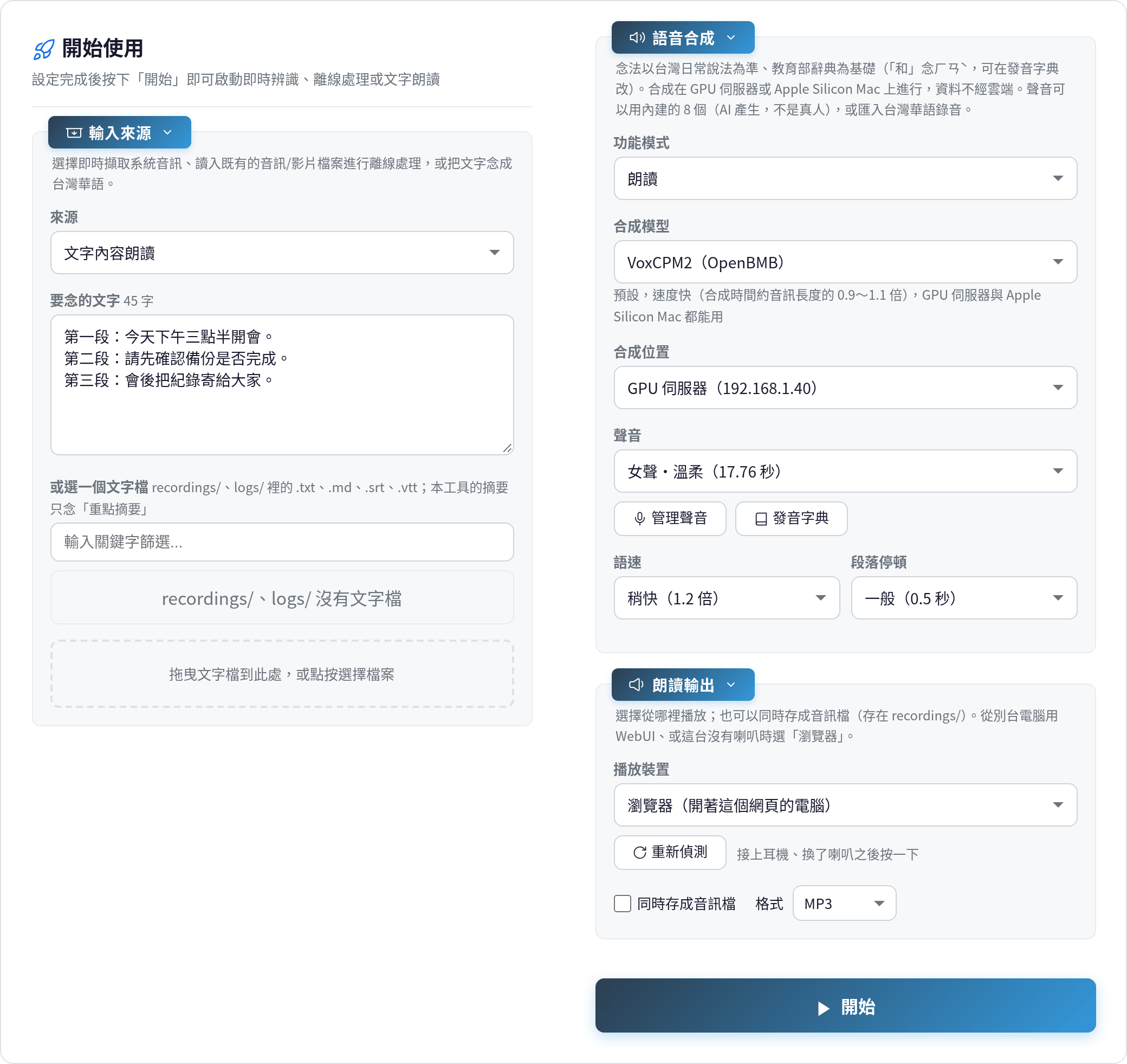Click the drop zone 拖曳文字檔到此處

click(x=282, y=674)
